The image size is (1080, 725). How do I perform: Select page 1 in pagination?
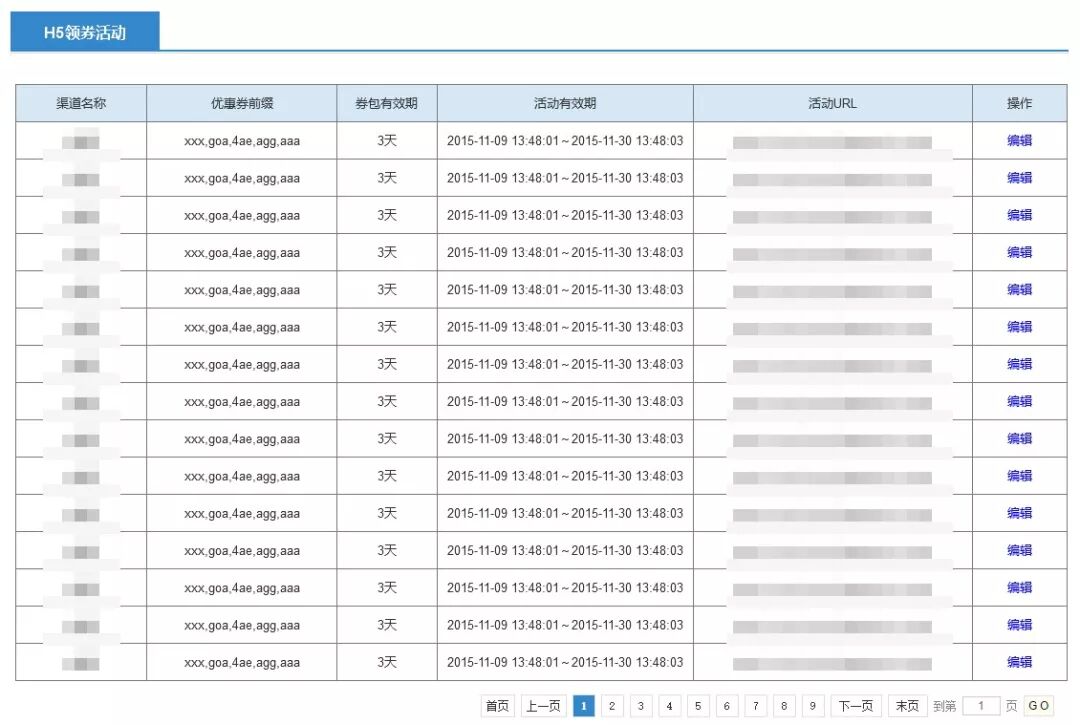coord(583,706)
